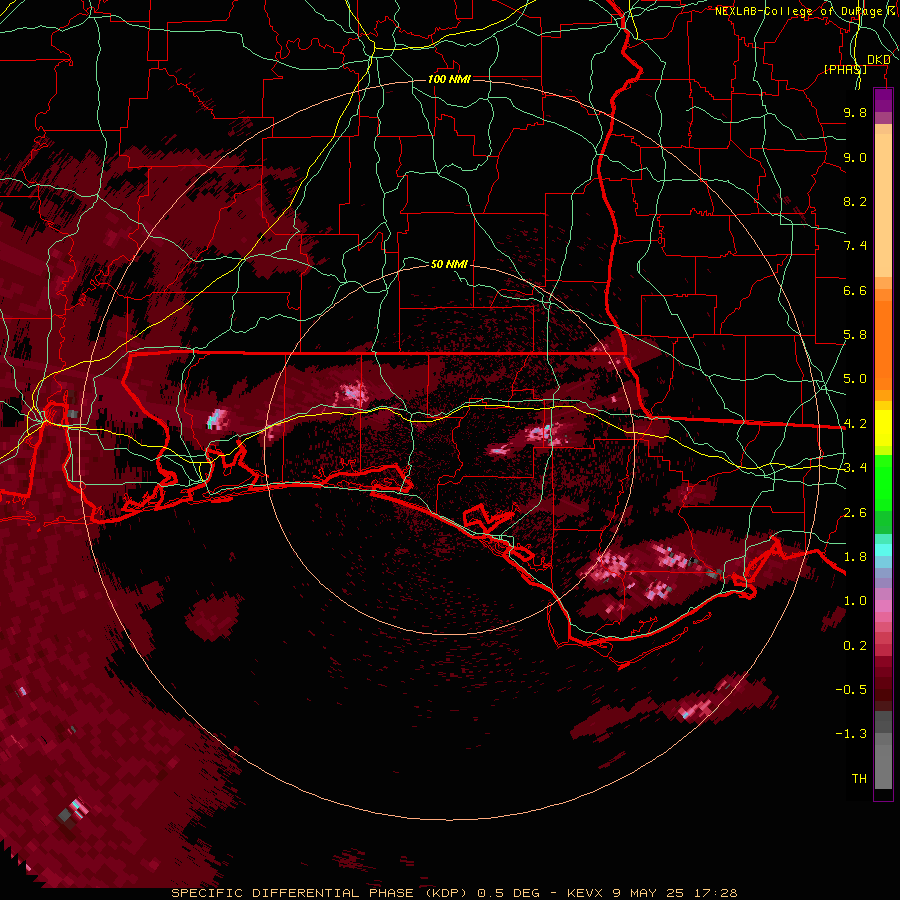Click the 17:28 timestamp in the caption
The height and width of the screenshot is (900, 900).
(x=717, y=893)
